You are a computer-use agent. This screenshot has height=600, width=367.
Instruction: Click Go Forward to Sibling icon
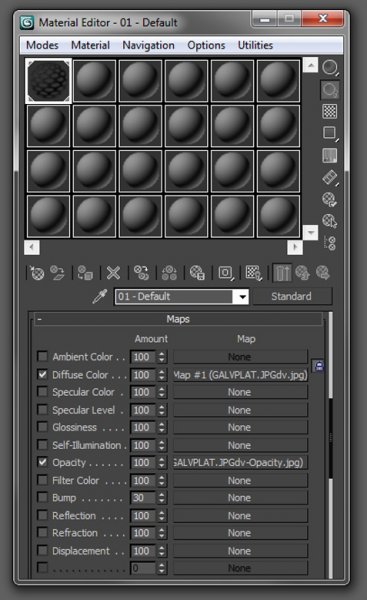click(323, 273)
